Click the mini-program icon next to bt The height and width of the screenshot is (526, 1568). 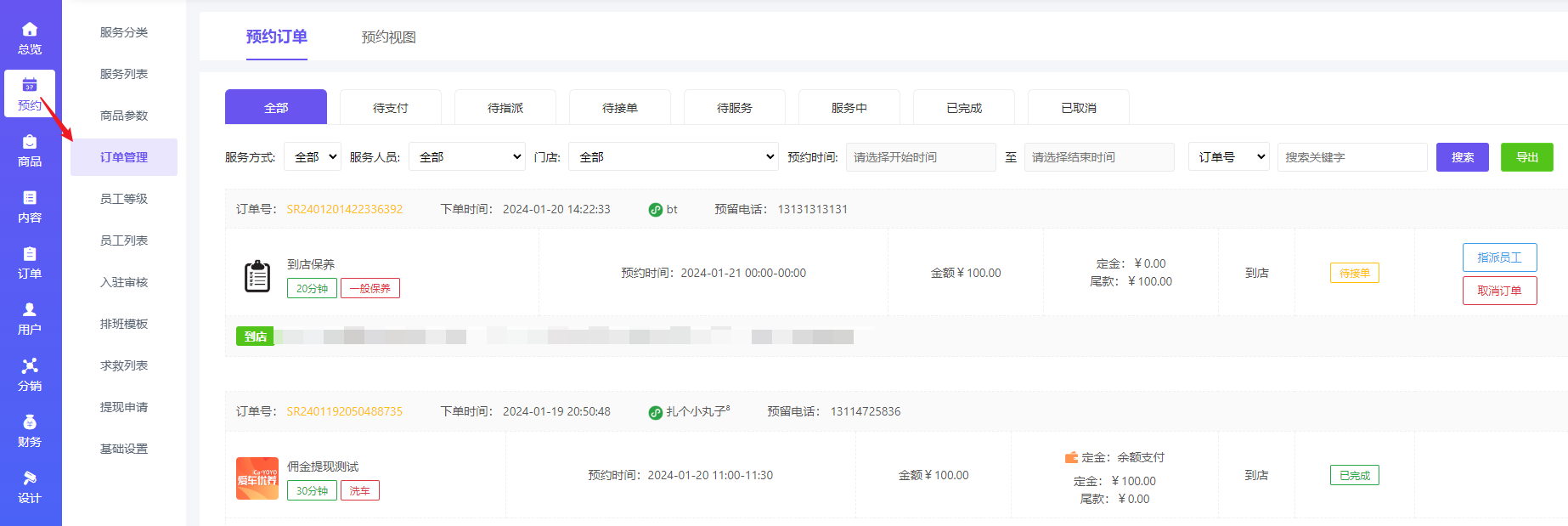tap(656, 210)
